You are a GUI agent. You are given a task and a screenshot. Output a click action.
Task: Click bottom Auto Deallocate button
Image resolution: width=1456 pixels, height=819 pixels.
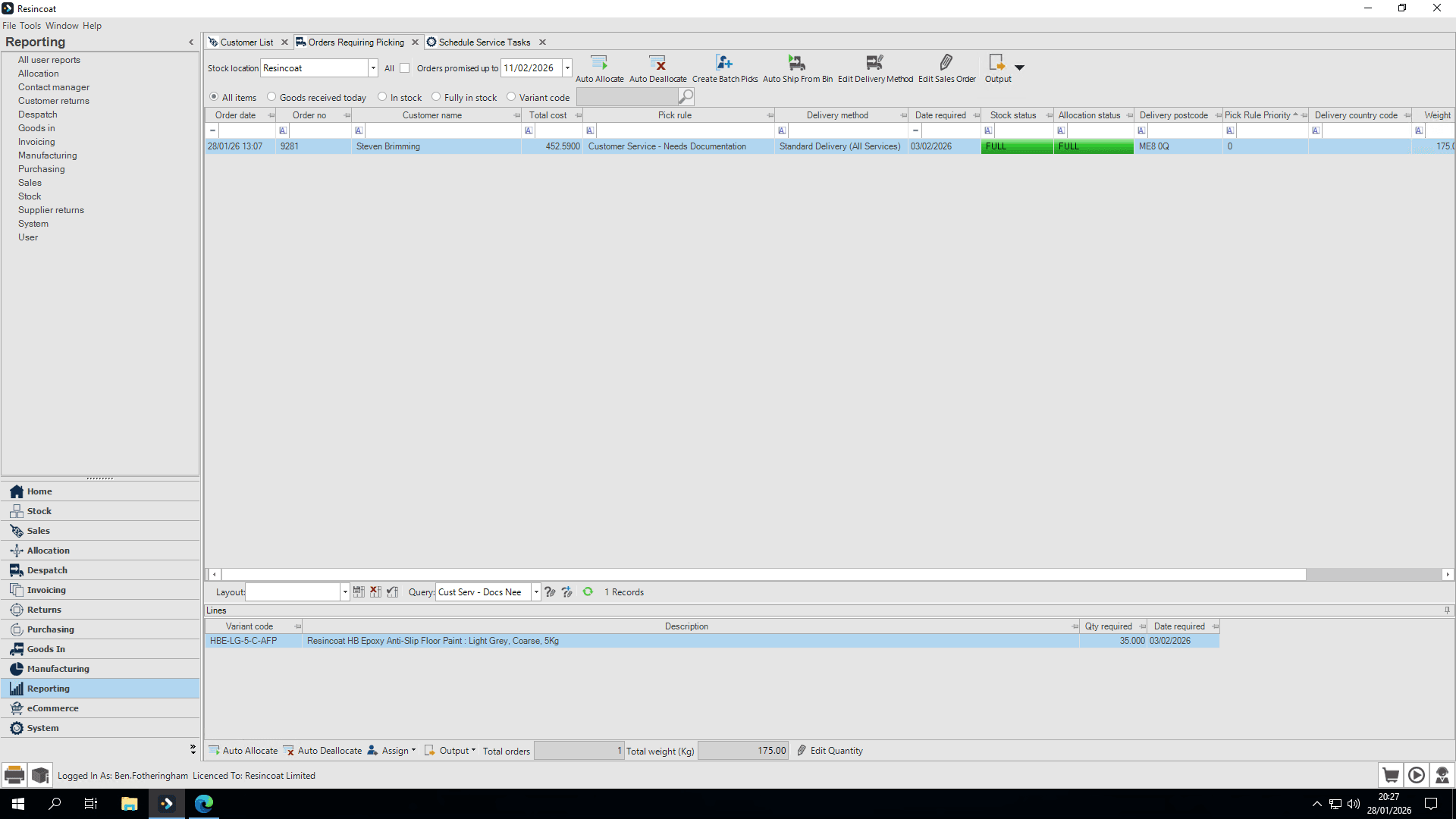point(323,750)
